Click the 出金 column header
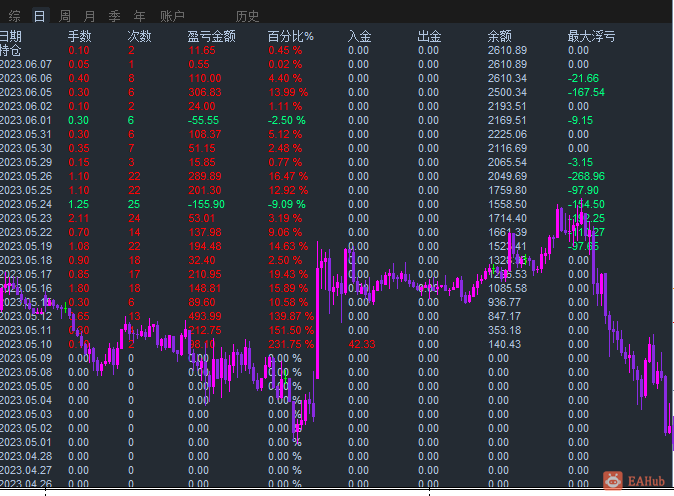The height and width of the screenshot is (496, 674). coord(428,36)
